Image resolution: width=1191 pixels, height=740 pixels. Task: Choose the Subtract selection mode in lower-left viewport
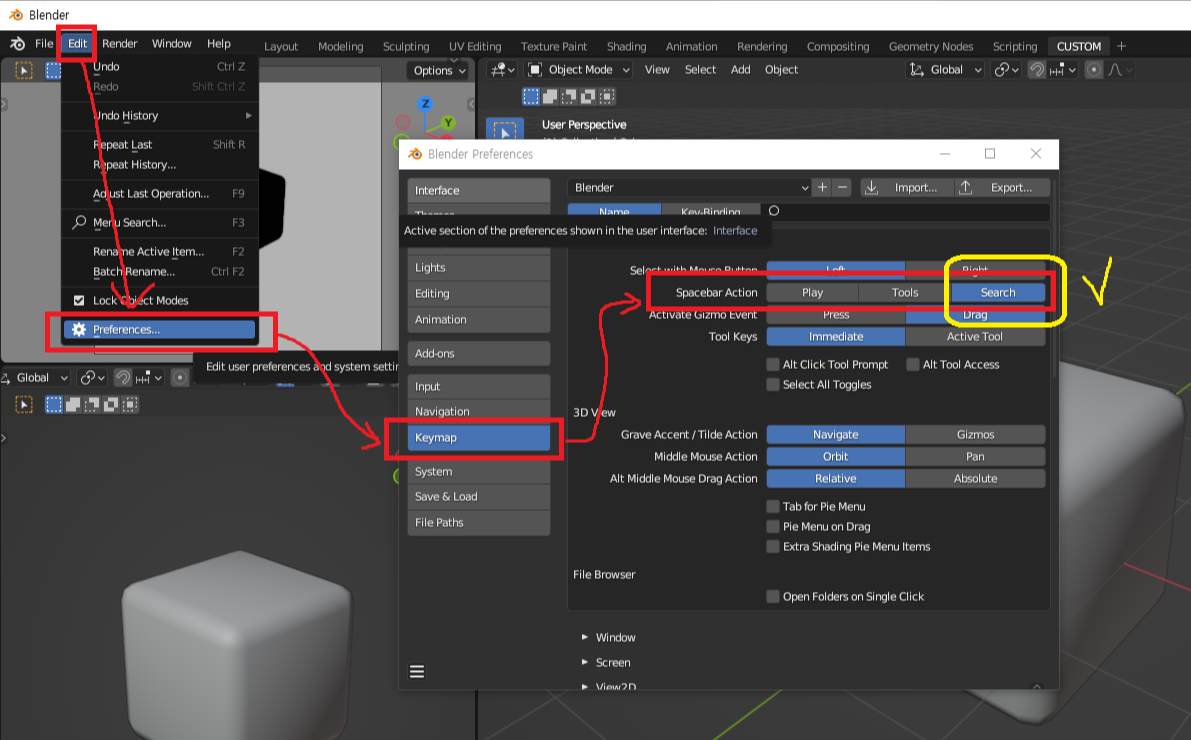(x=92, y=404)
